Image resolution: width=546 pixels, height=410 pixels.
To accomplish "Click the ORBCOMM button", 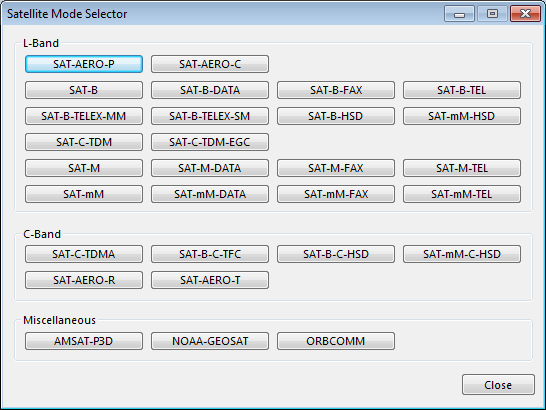I will pos(336,341).
